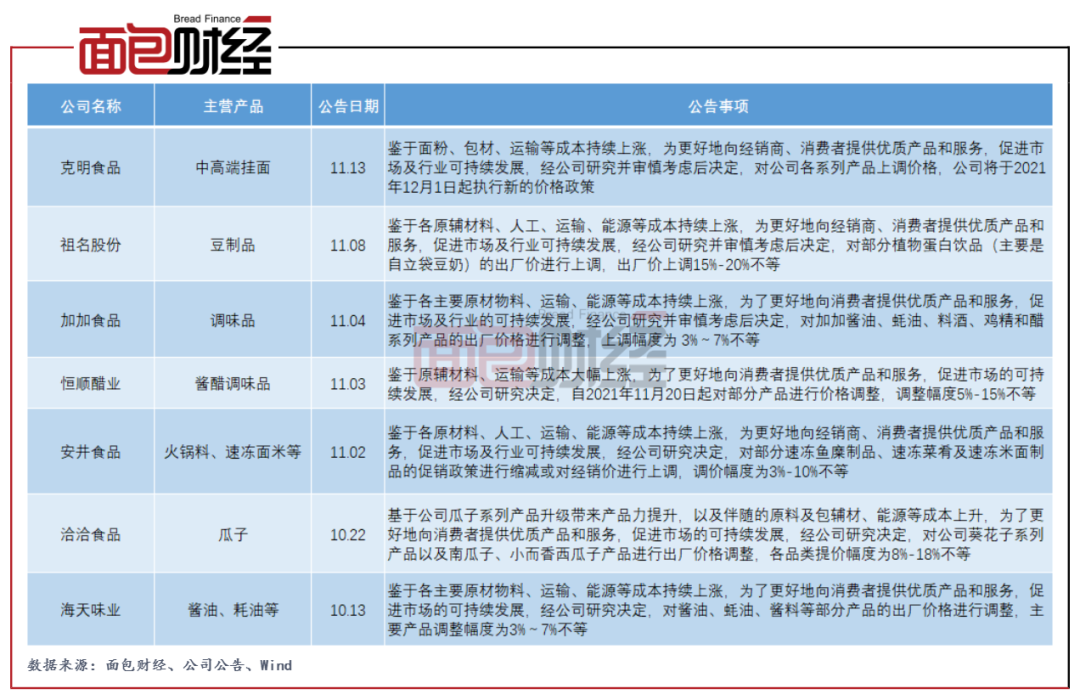Viewport: 1080px width, 700px height.
Task: Click 海天味业's announcement about 酱油、蚝油、酱料
Action: (716, 610)
